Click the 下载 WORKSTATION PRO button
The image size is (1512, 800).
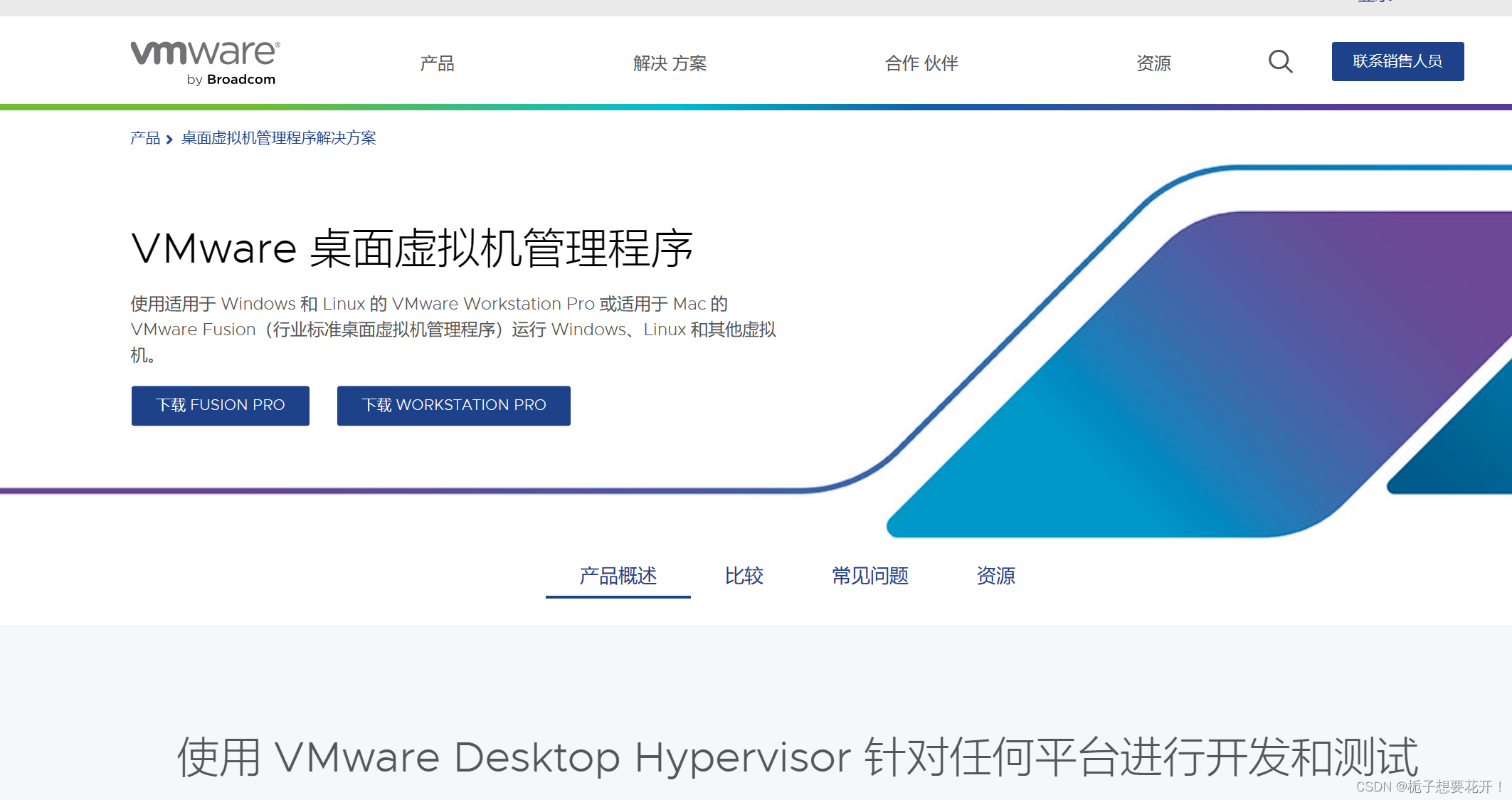[x=454, y=406]
